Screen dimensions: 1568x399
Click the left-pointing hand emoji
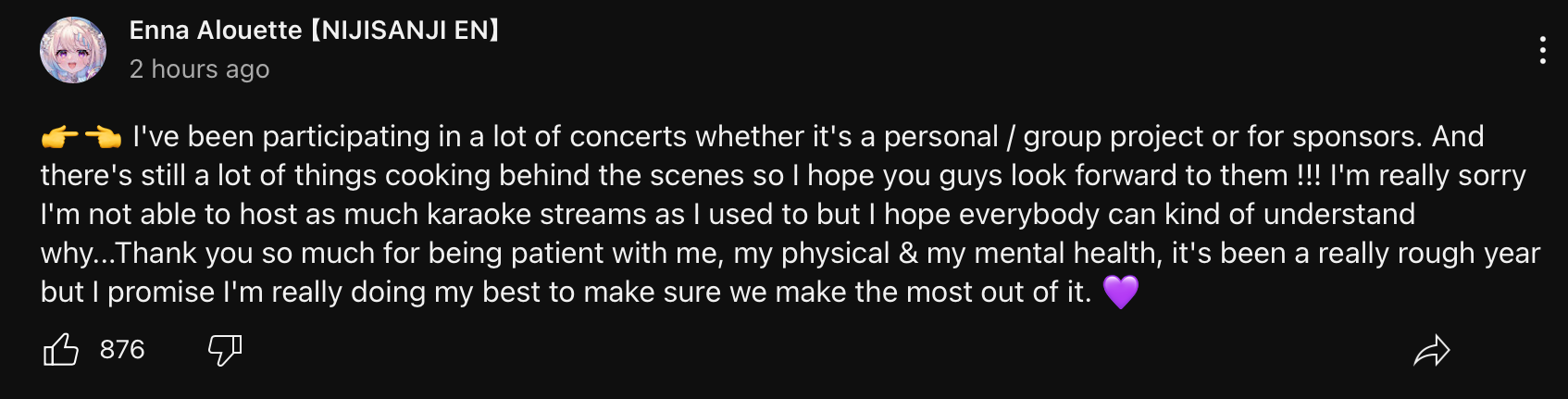pos(104,138)
